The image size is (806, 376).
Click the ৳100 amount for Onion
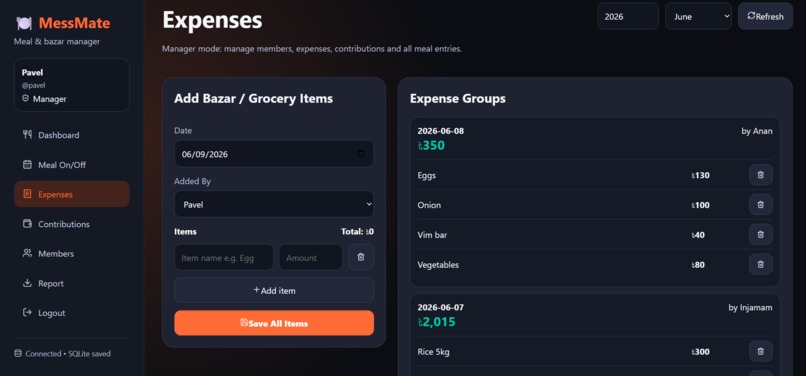coord(701,205)
